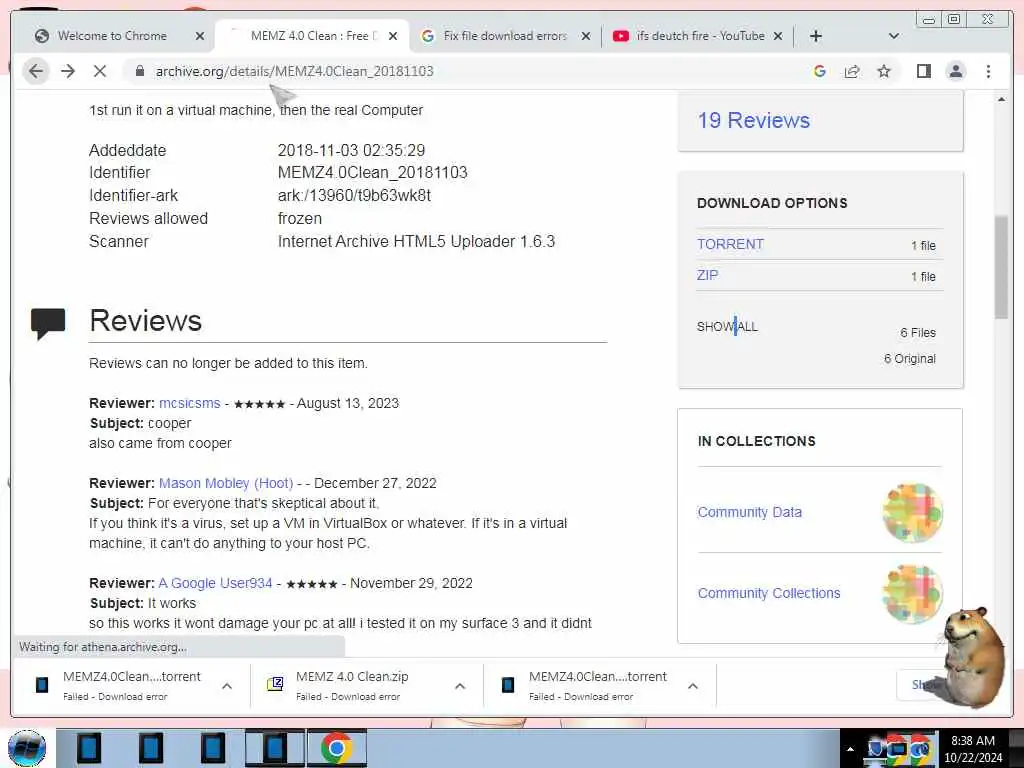The height and width of the screenshot is (768, 1024).
Task: Expand the tab search chevron
Action: tap(893, 36)
